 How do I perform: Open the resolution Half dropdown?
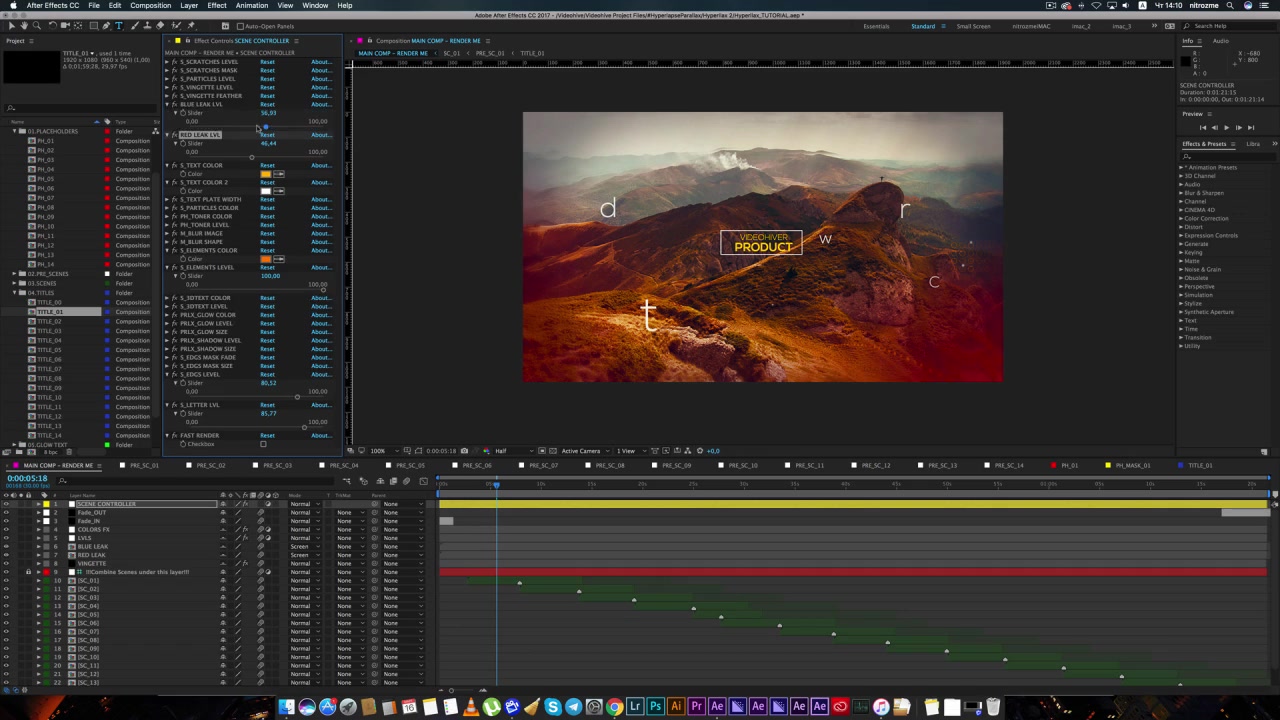click(515, 451)
